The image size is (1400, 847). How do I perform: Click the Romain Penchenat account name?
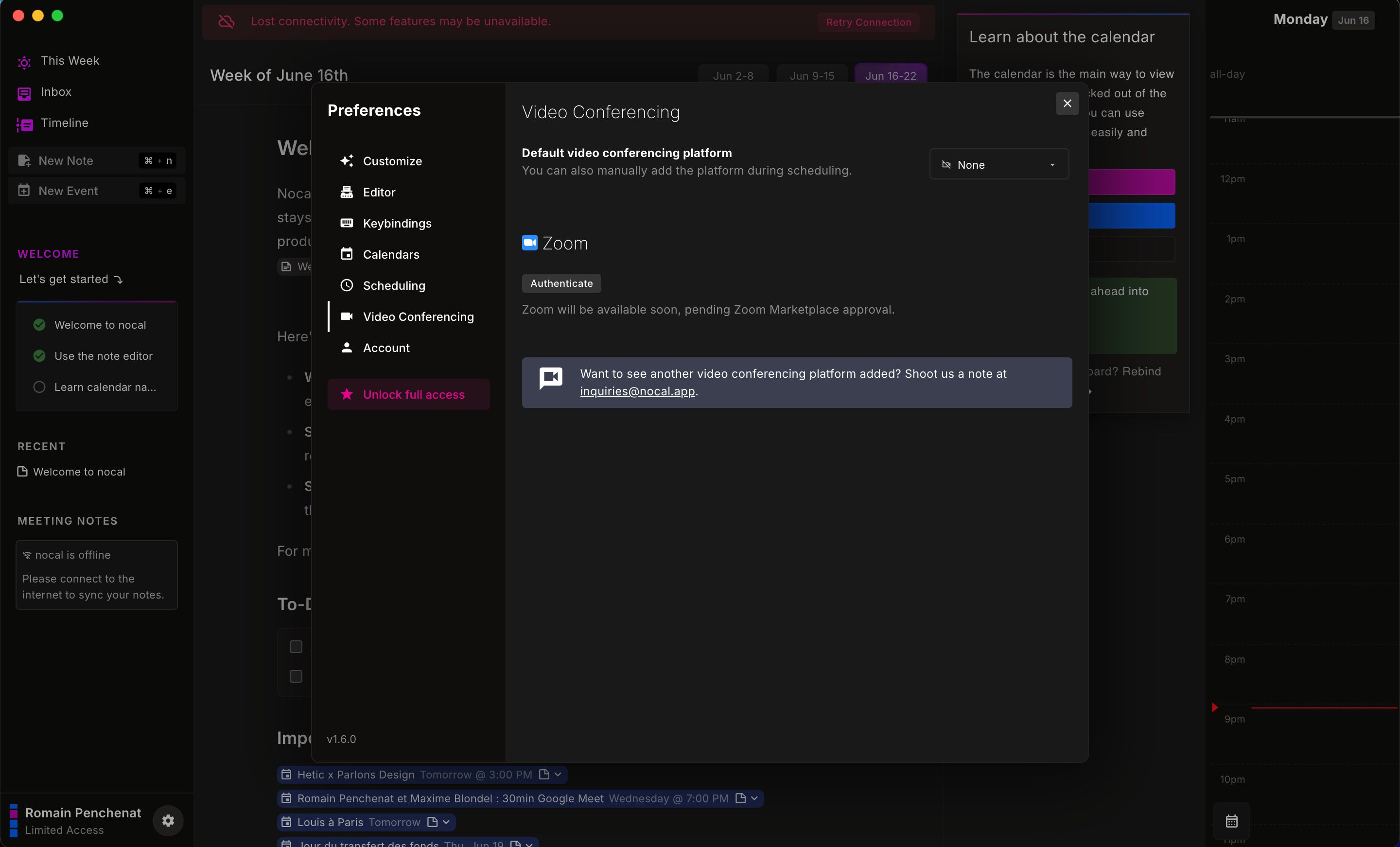(83, 813)
